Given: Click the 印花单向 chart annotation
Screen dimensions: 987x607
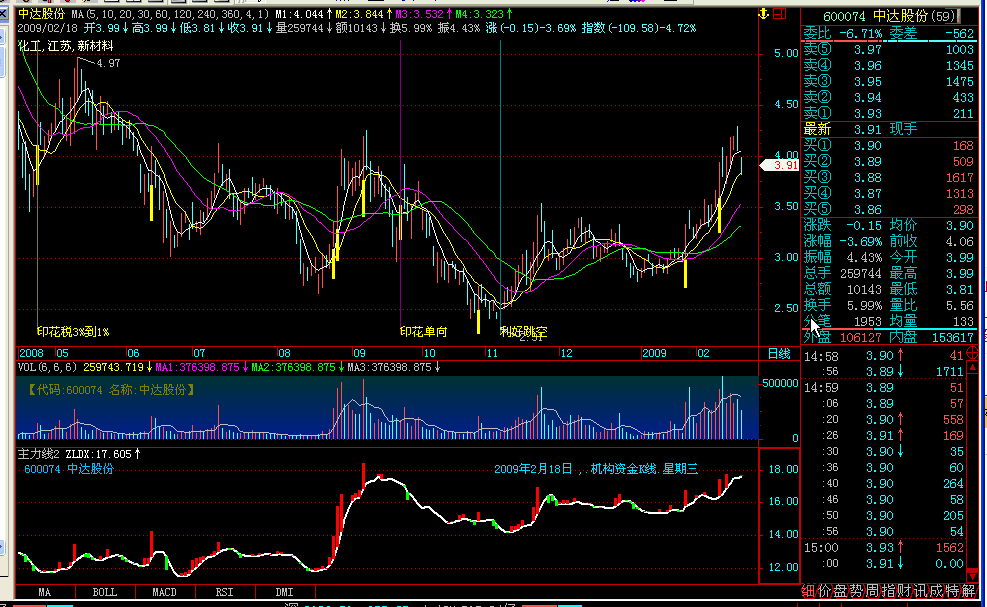Looking at the screenshot, I should 424,332.
